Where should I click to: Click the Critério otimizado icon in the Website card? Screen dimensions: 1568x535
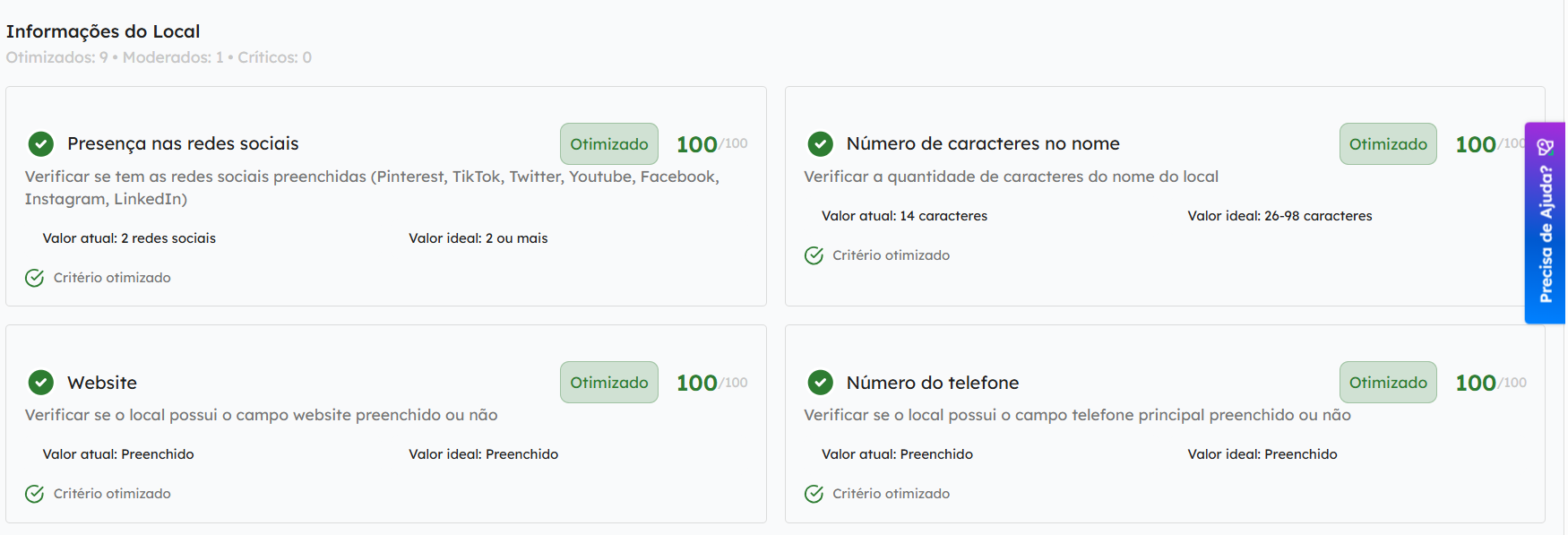(x=35, y=494)
